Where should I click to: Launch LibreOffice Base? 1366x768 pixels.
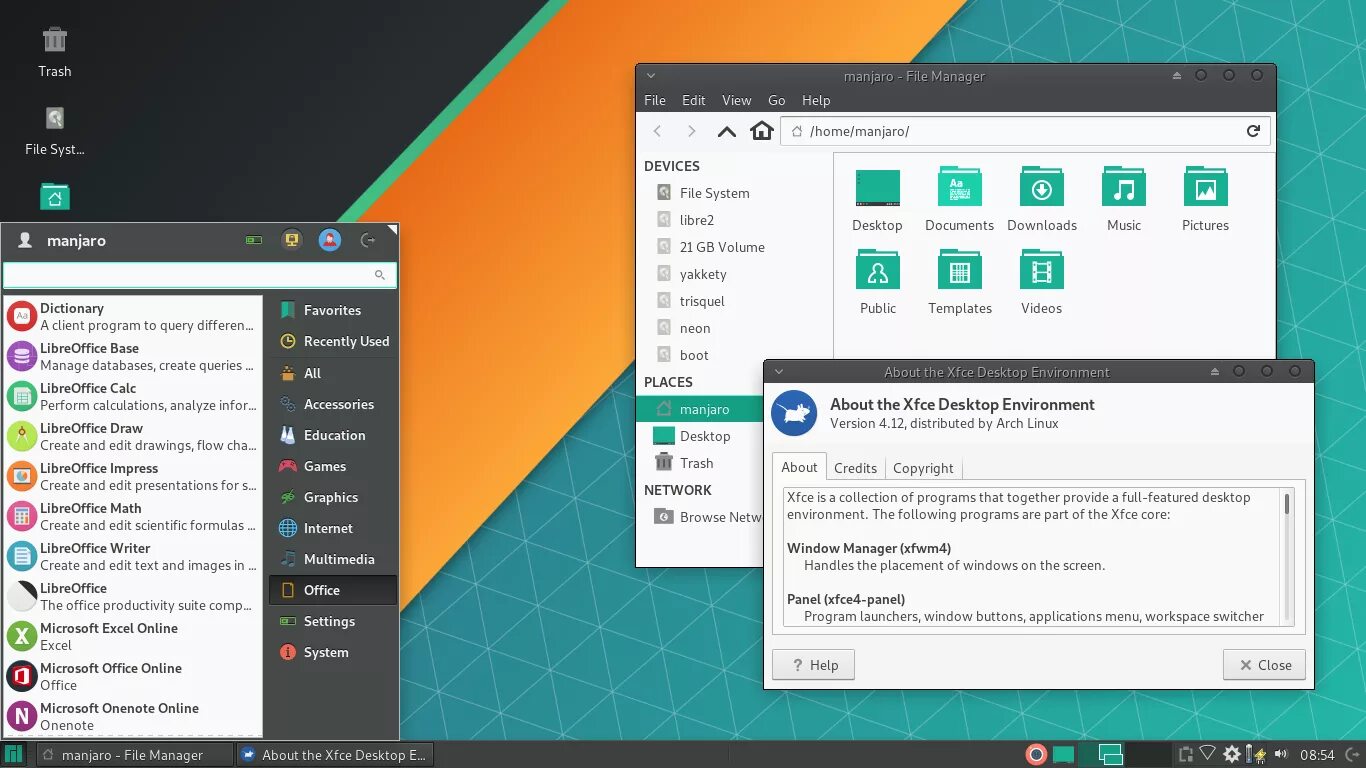[x=133, y=356]
